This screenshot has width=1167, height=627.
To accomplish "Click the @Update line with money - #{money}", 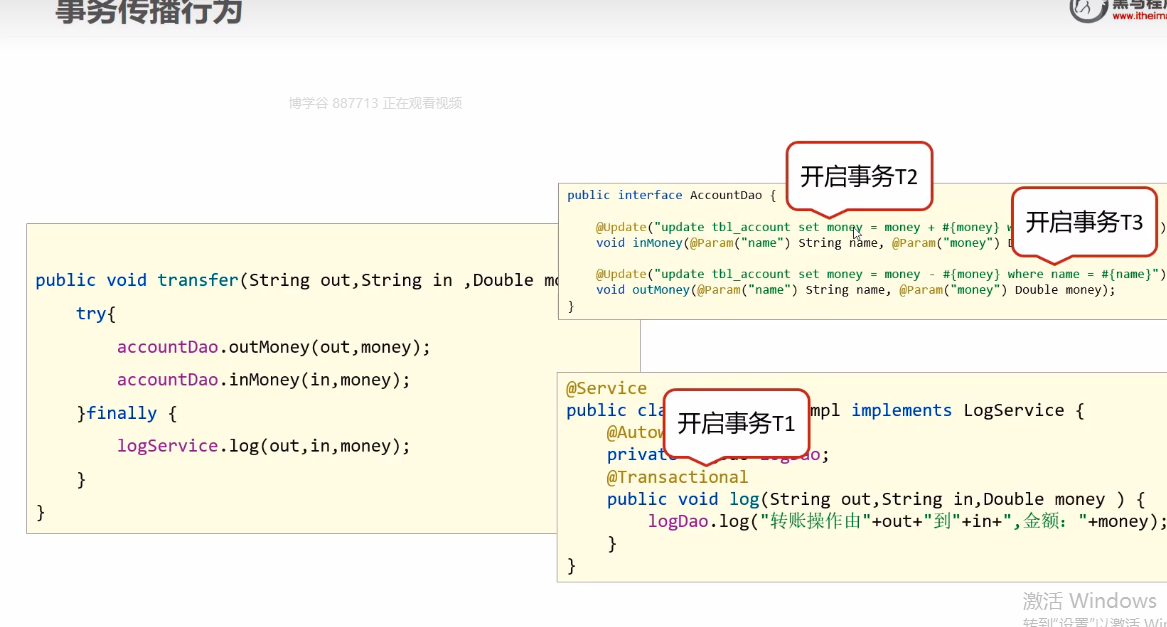I will pos(880,274).
